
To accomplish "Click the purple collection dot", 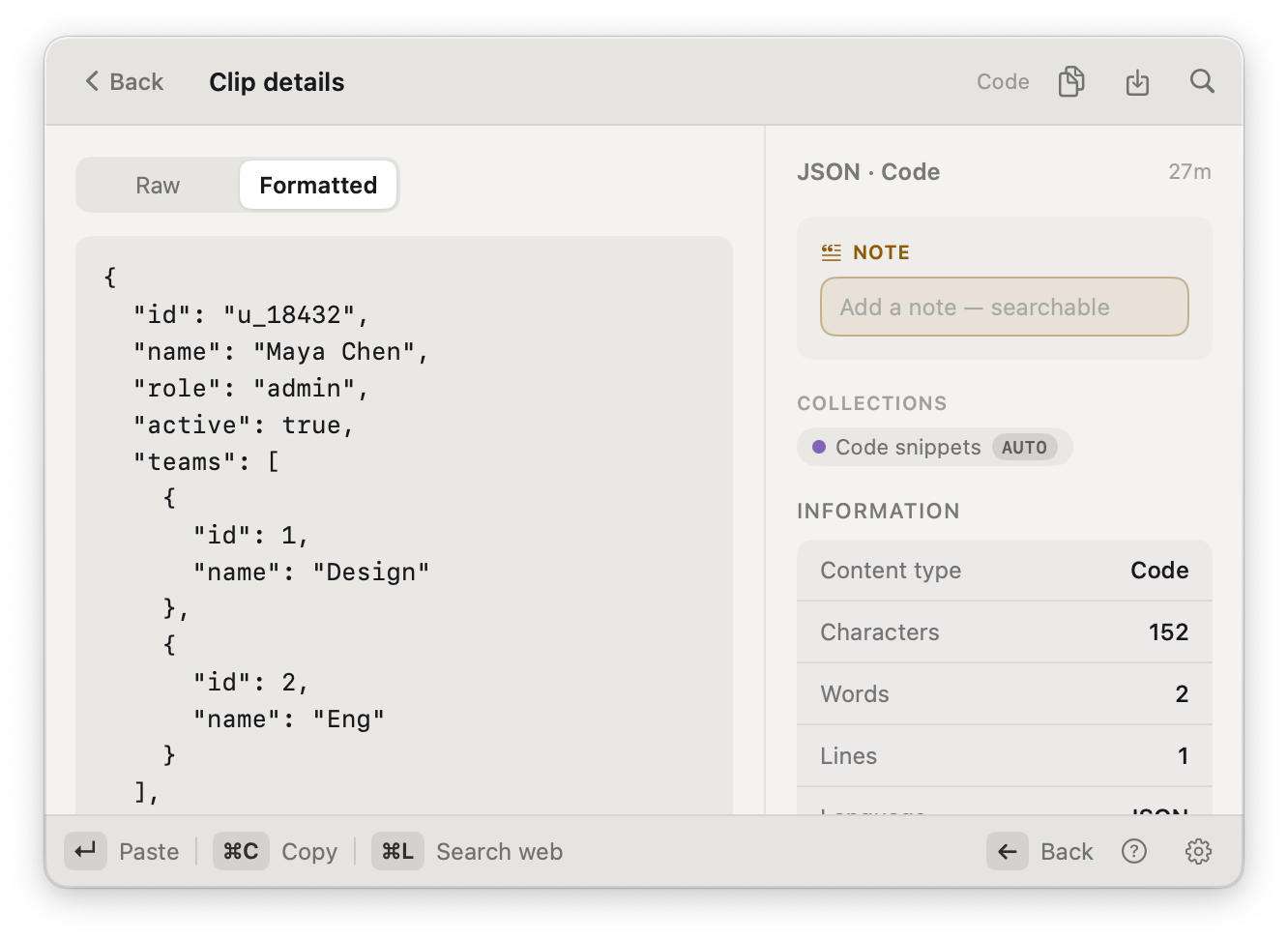I will pos(819,447).
